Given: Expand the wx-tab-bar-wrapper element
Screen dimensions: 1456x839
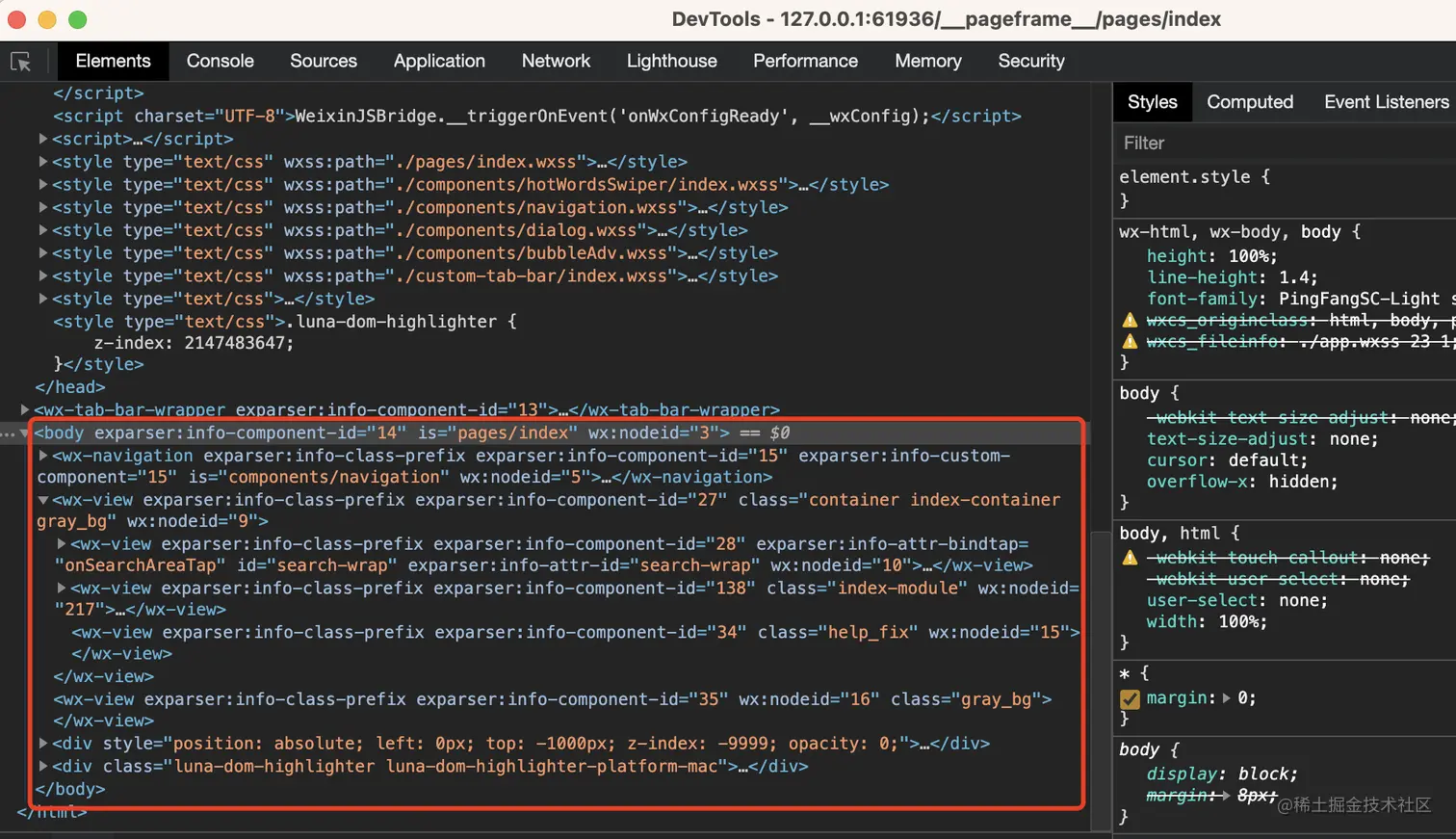Looking at the screenshot, I should pyautogui.click(x=25, y=409).
